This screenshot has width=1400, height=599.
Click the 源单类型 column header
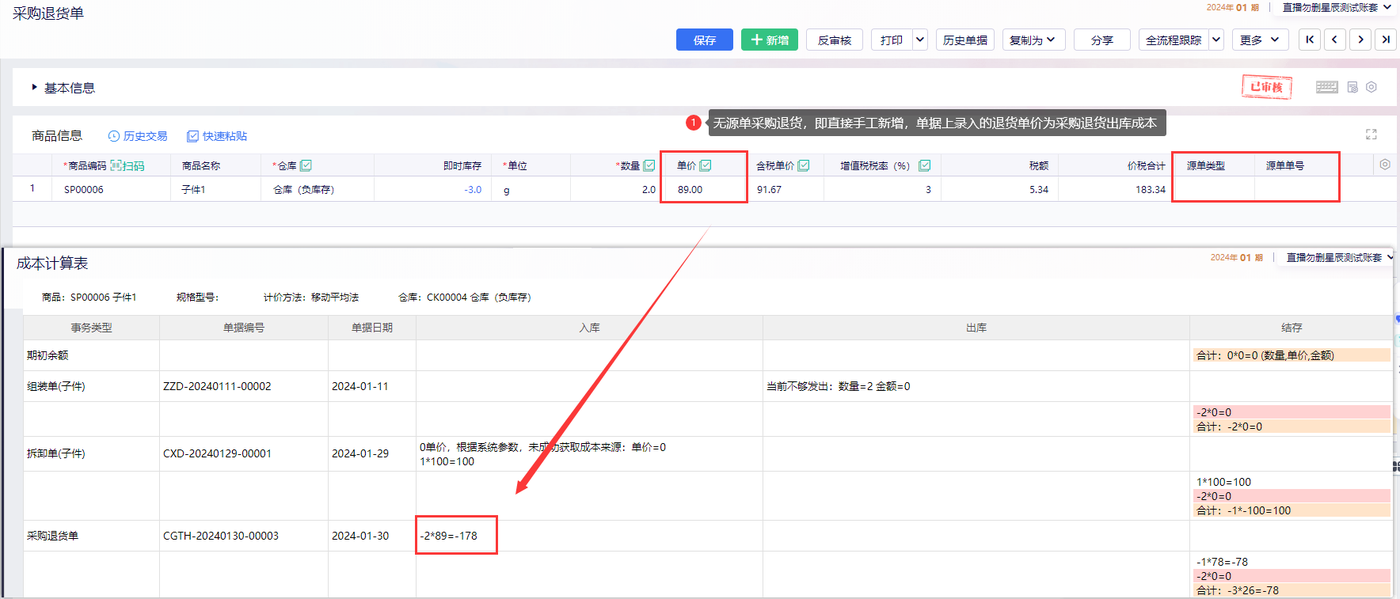(1205, 165)
